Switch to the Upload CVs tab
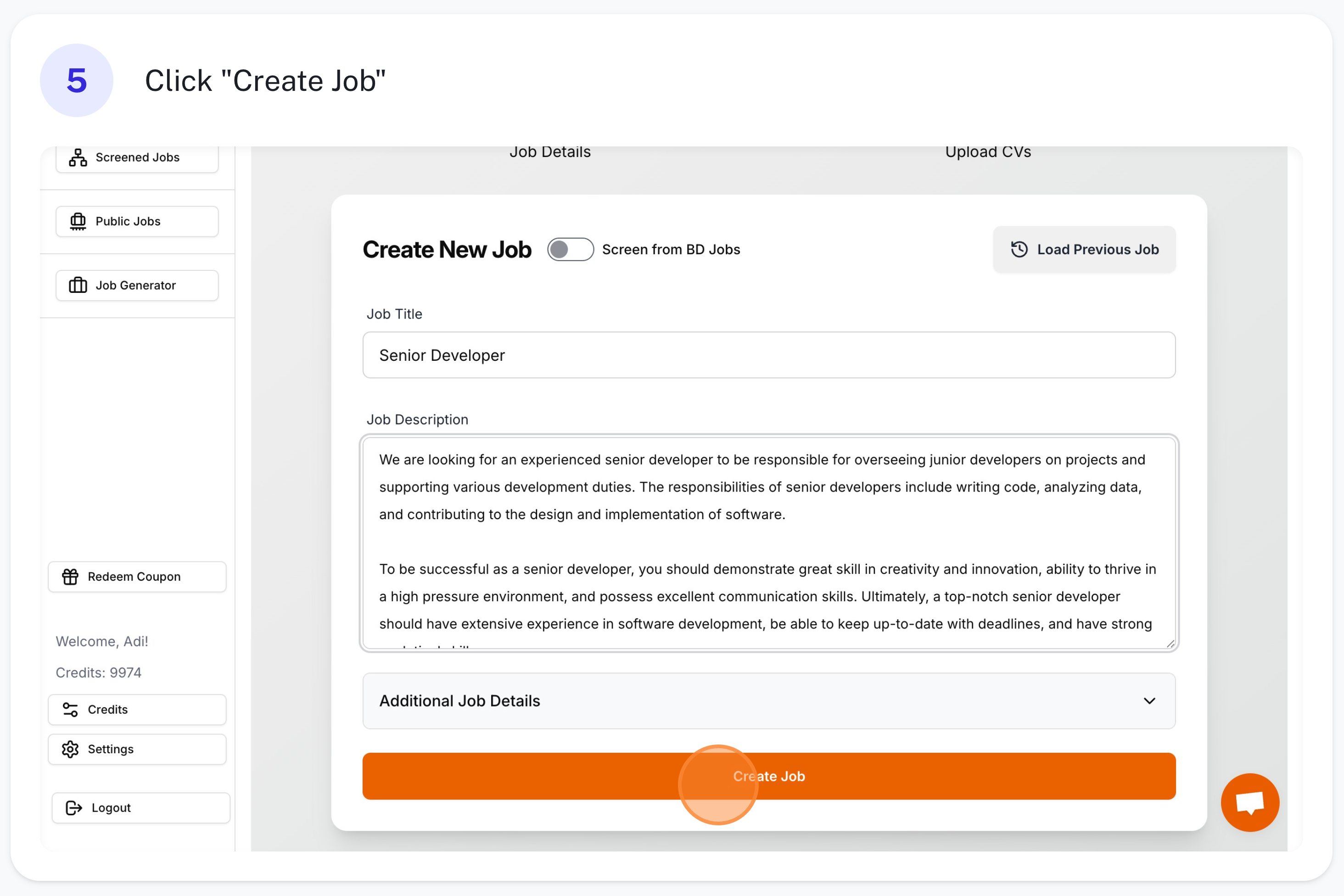This screenshot has width=1344, height=896. [x=987, y=151]
